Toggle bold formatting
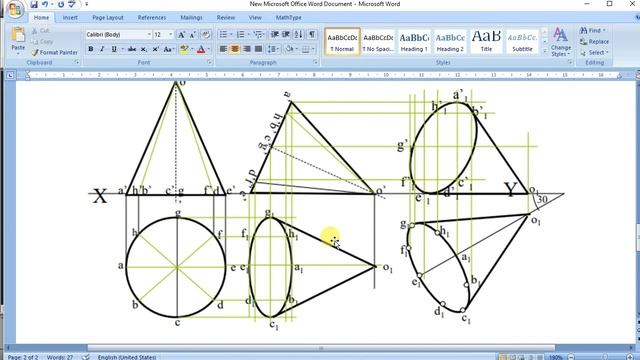The height and width of the screenshot is (360, 640). (91, 49)
